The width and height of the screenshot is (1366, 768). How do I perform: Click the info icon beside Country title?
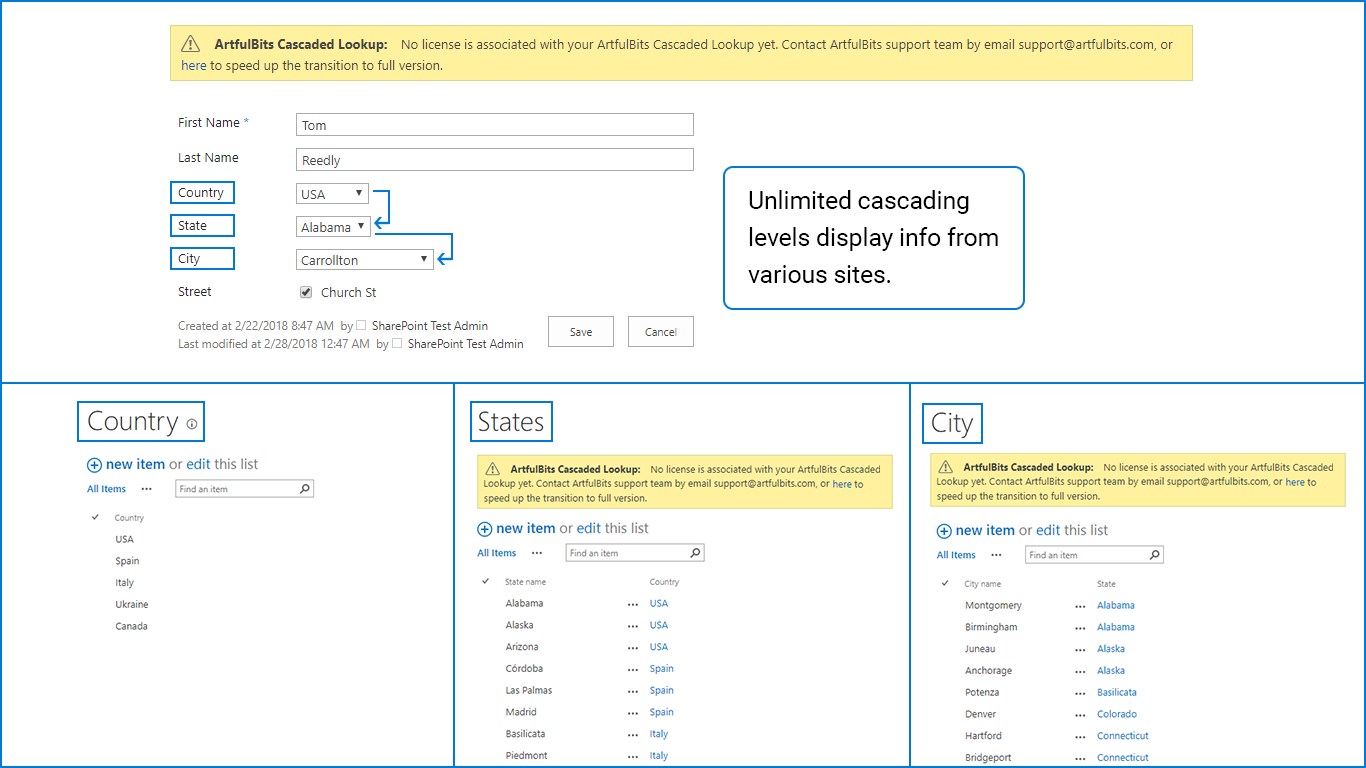[x=192, y=424]
